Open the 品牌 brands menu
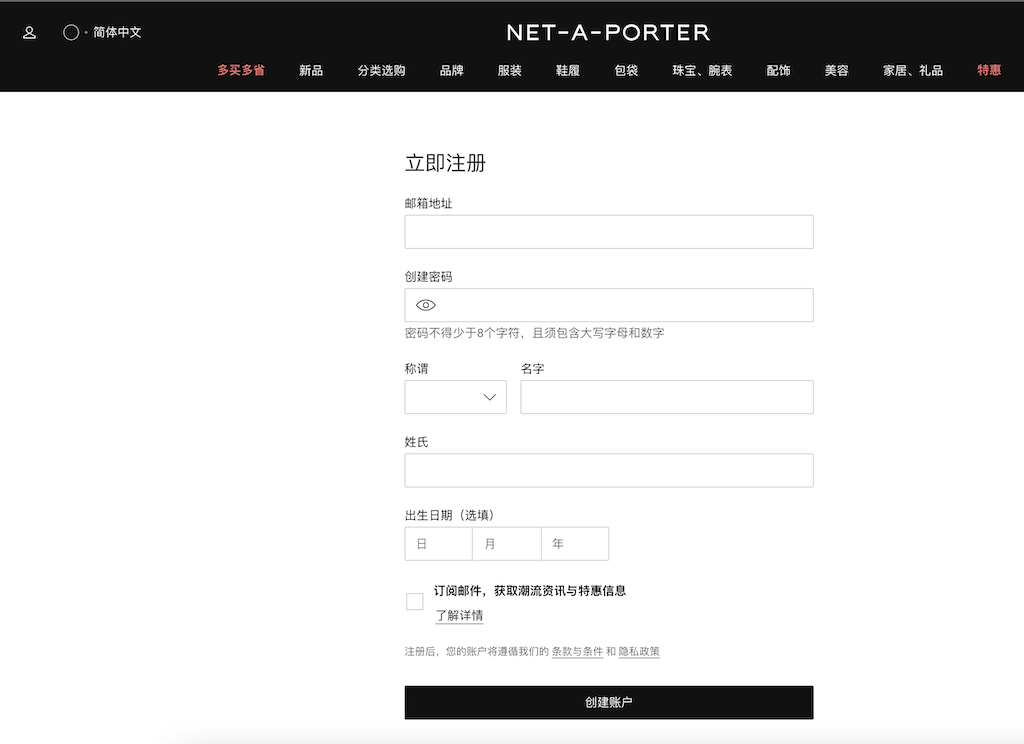This screenshot has height=744, width=1024. (x=451, y=71)
